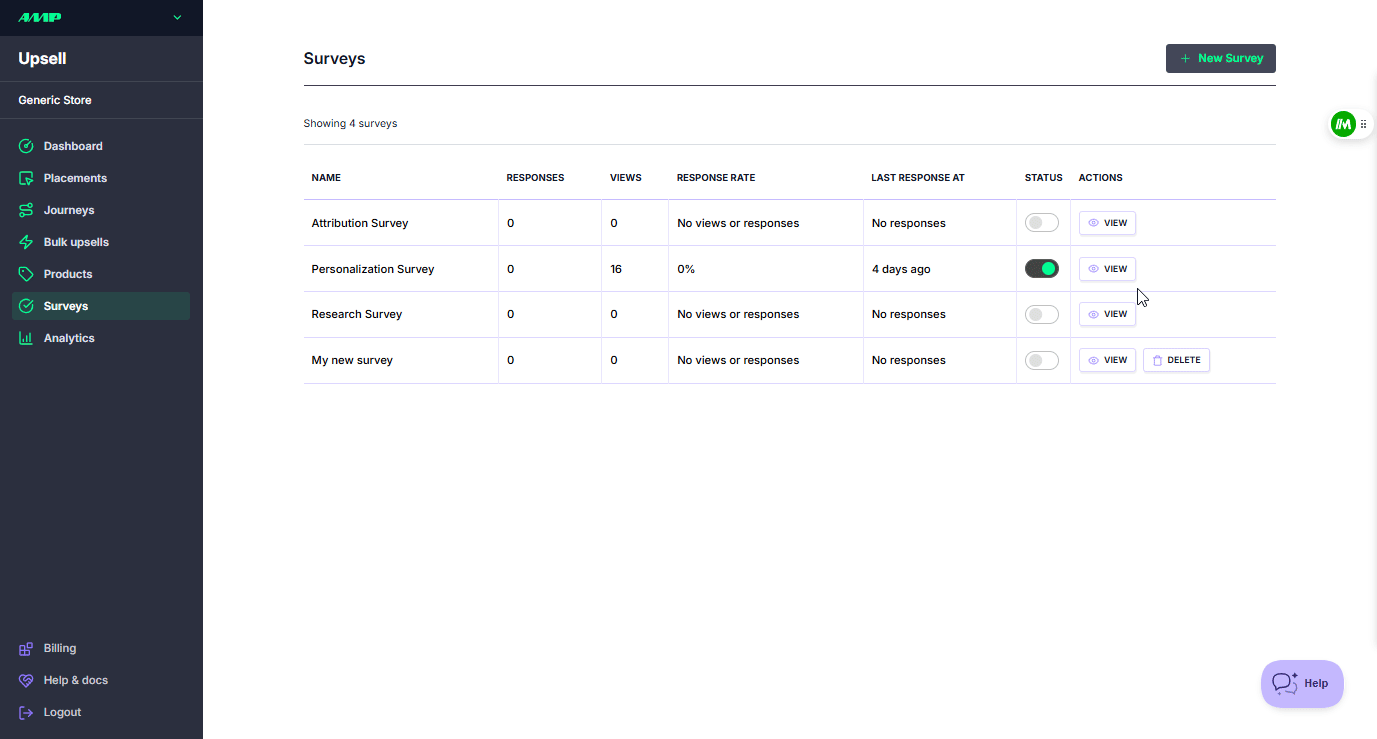1377x739 pixels.
Task: Navigate to Products in the sidebar
Action: pos(101,274)
